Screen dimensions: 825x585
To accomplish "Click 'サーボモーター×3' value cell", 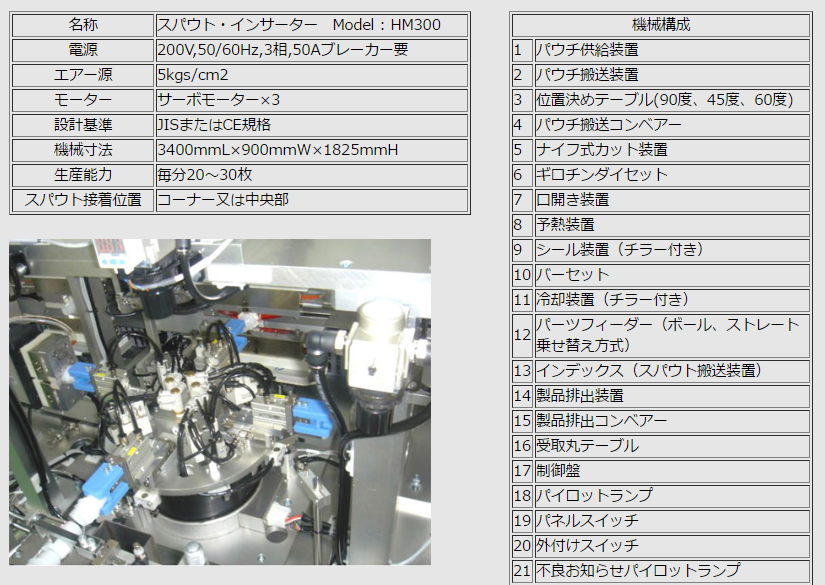I will (x=311, y=100).
